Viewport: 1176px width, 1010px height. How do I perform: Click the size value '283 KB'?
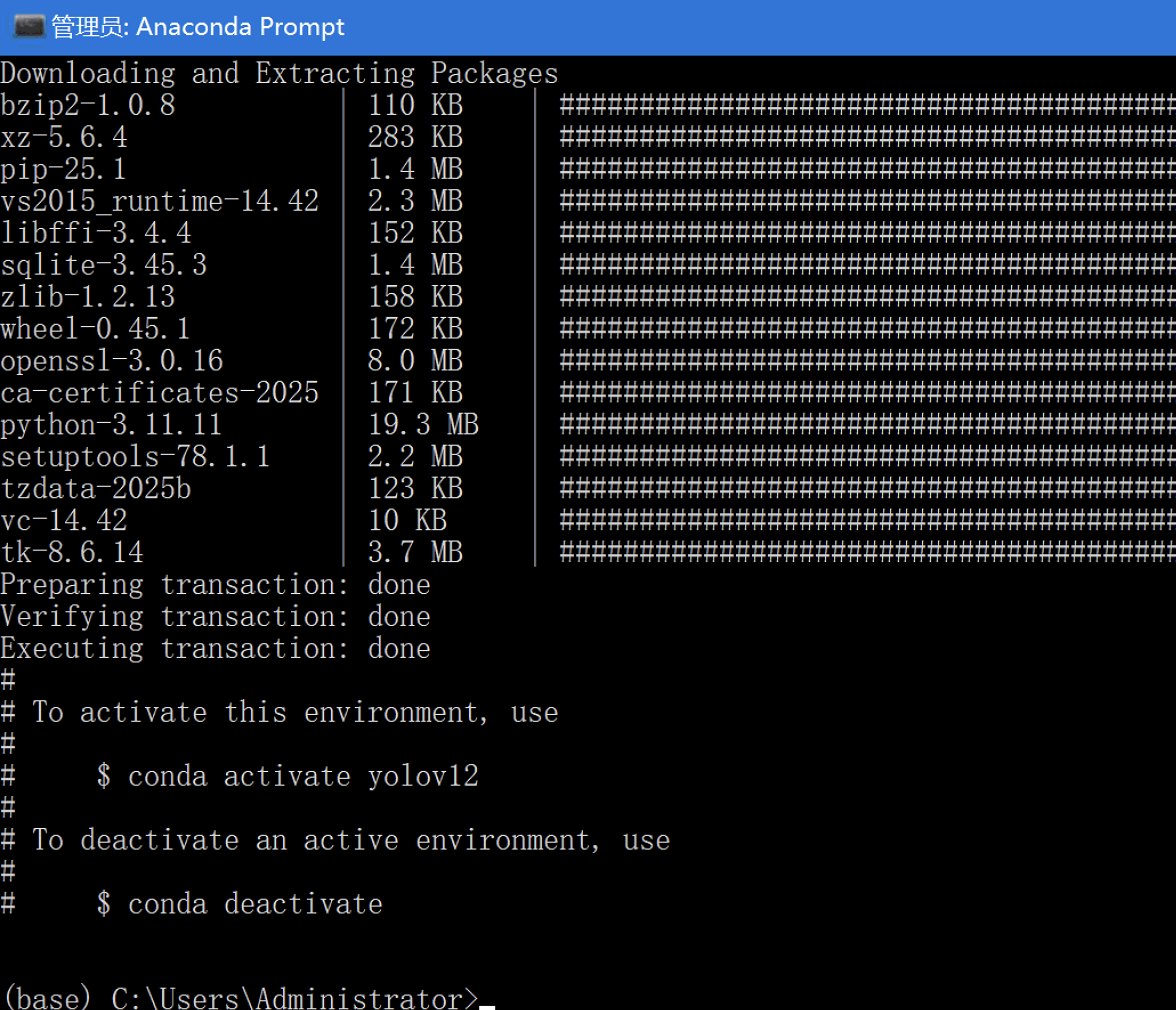[x=416, y=137]
